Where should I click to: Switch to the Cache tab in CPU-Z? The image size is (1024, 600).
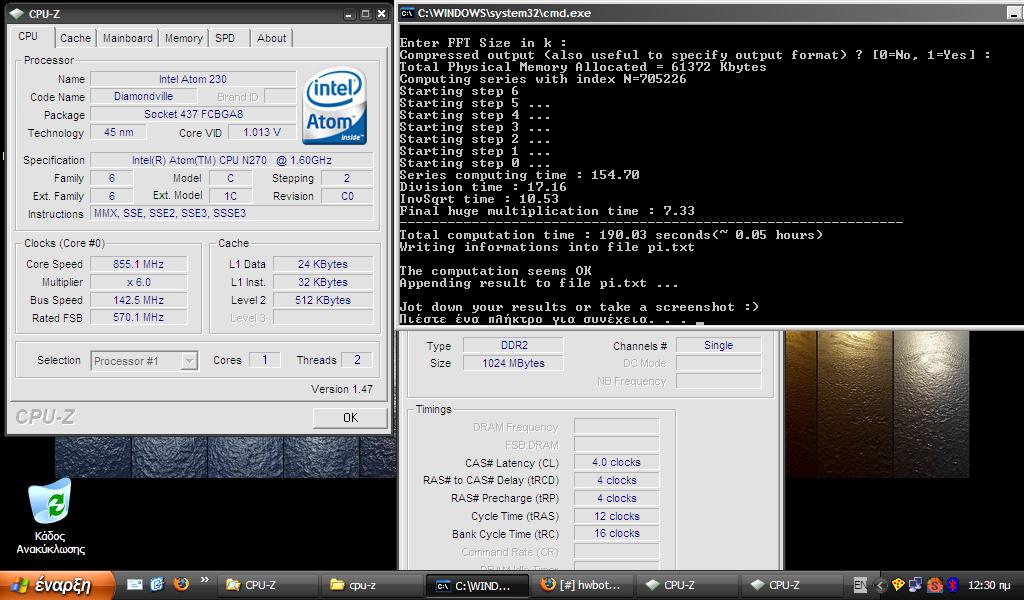[x=76, y=38]
